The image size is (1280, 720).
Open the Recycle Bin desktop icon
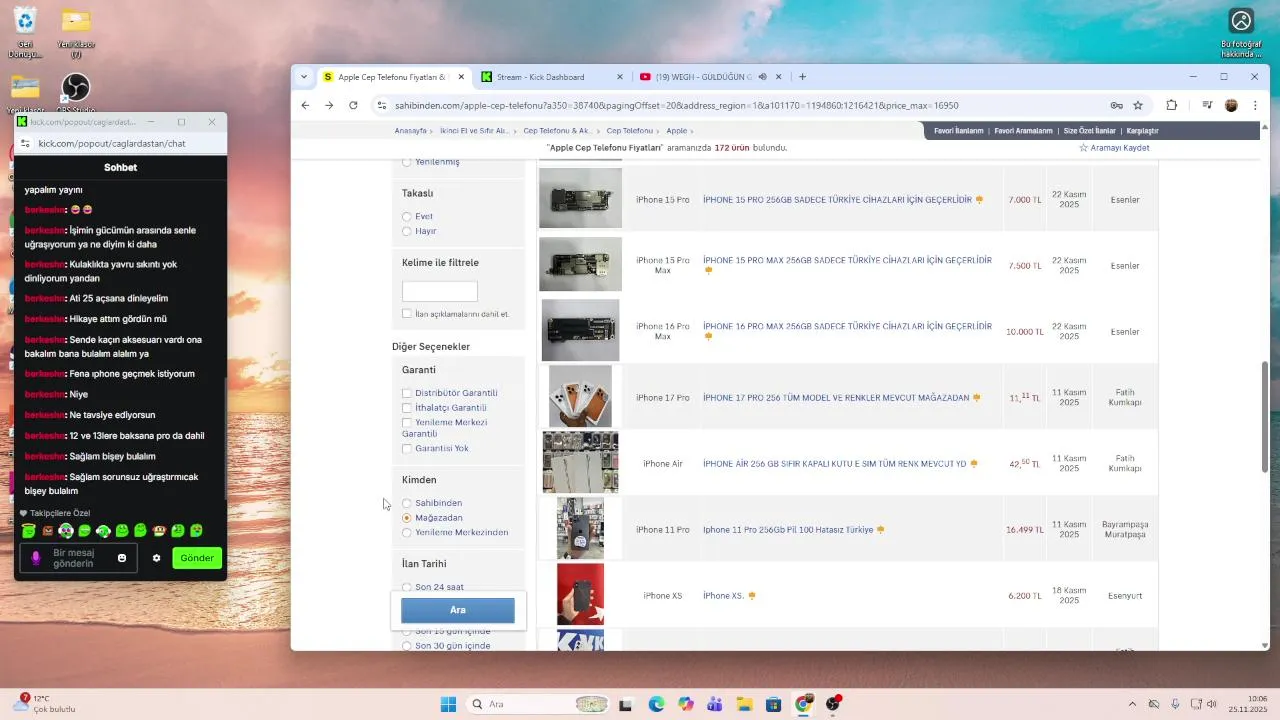[25, 32]
